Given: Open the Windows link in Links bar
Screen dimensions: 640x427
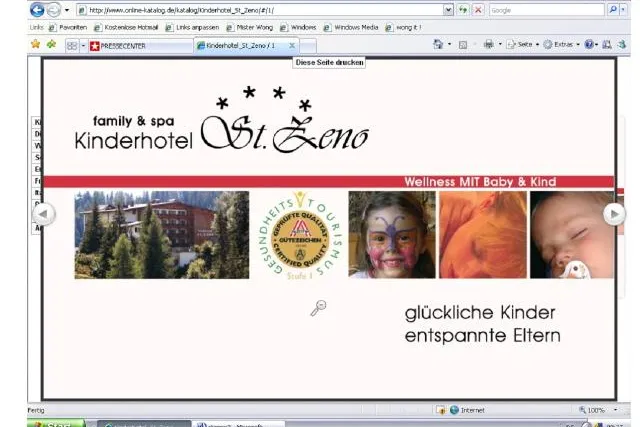Looking at the screenshot, I should pyautogui.click(x=298, y=27).
